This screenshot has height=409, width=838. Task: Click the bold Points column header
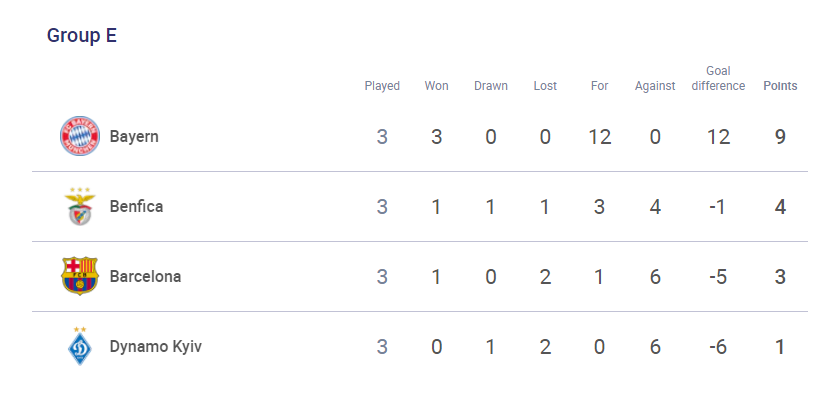780,86
